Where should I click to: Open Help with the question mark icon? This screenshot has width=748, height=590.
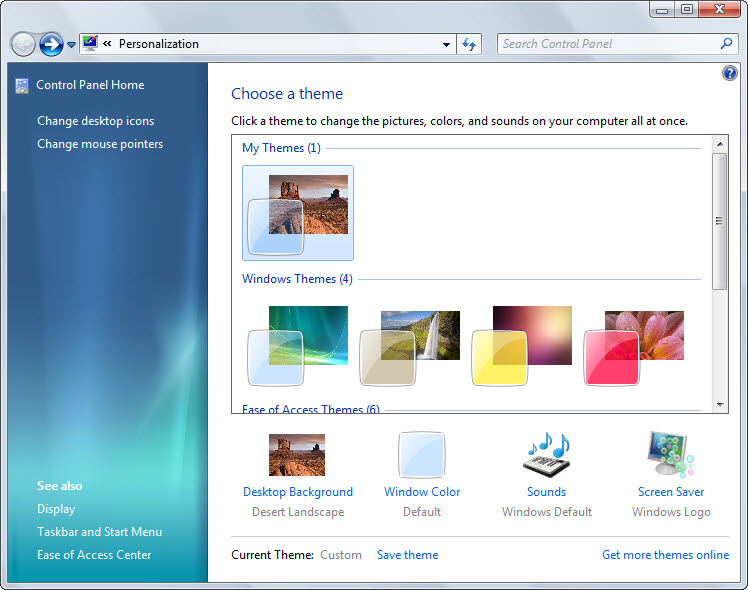(x=729, y=73)
